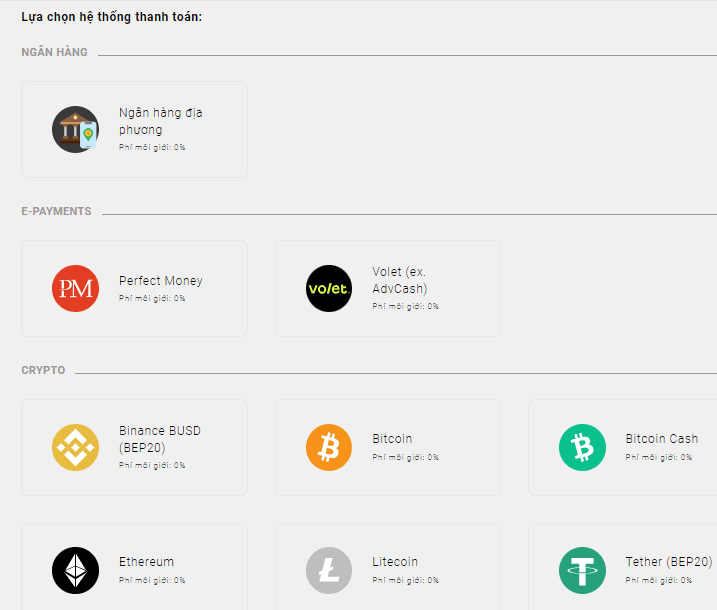This screenshot has height=610, width=717.
Task: Click the E-PAYMENTS section heading
Action: (56, 211)
